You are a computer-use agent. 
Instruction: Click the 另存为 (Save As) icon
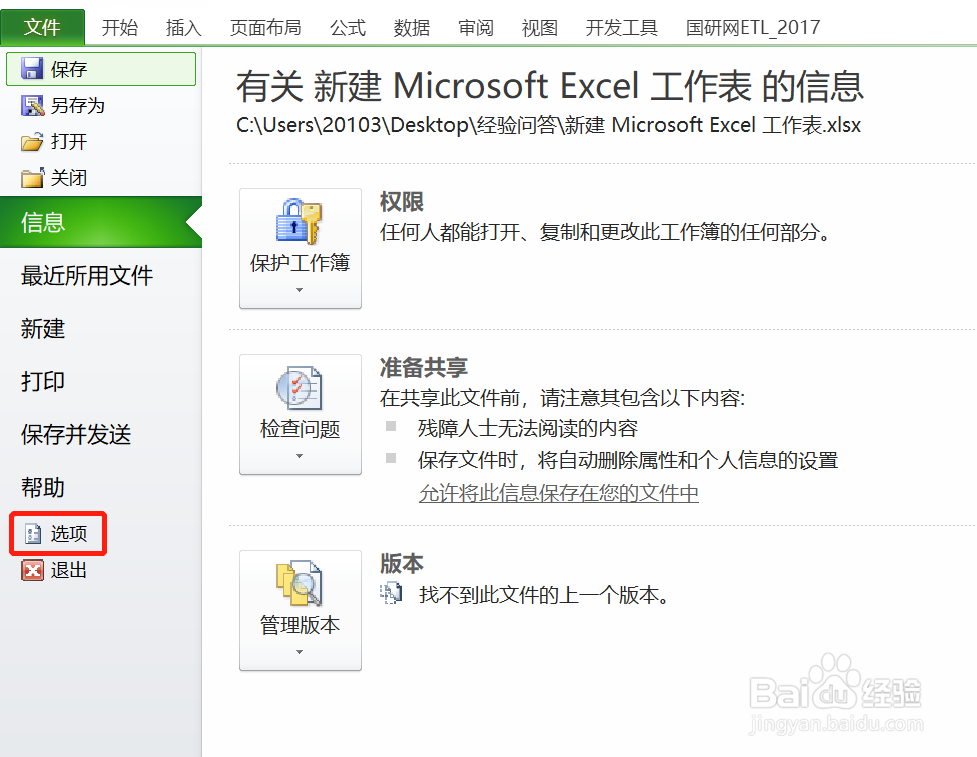click(x=34, y=105)
